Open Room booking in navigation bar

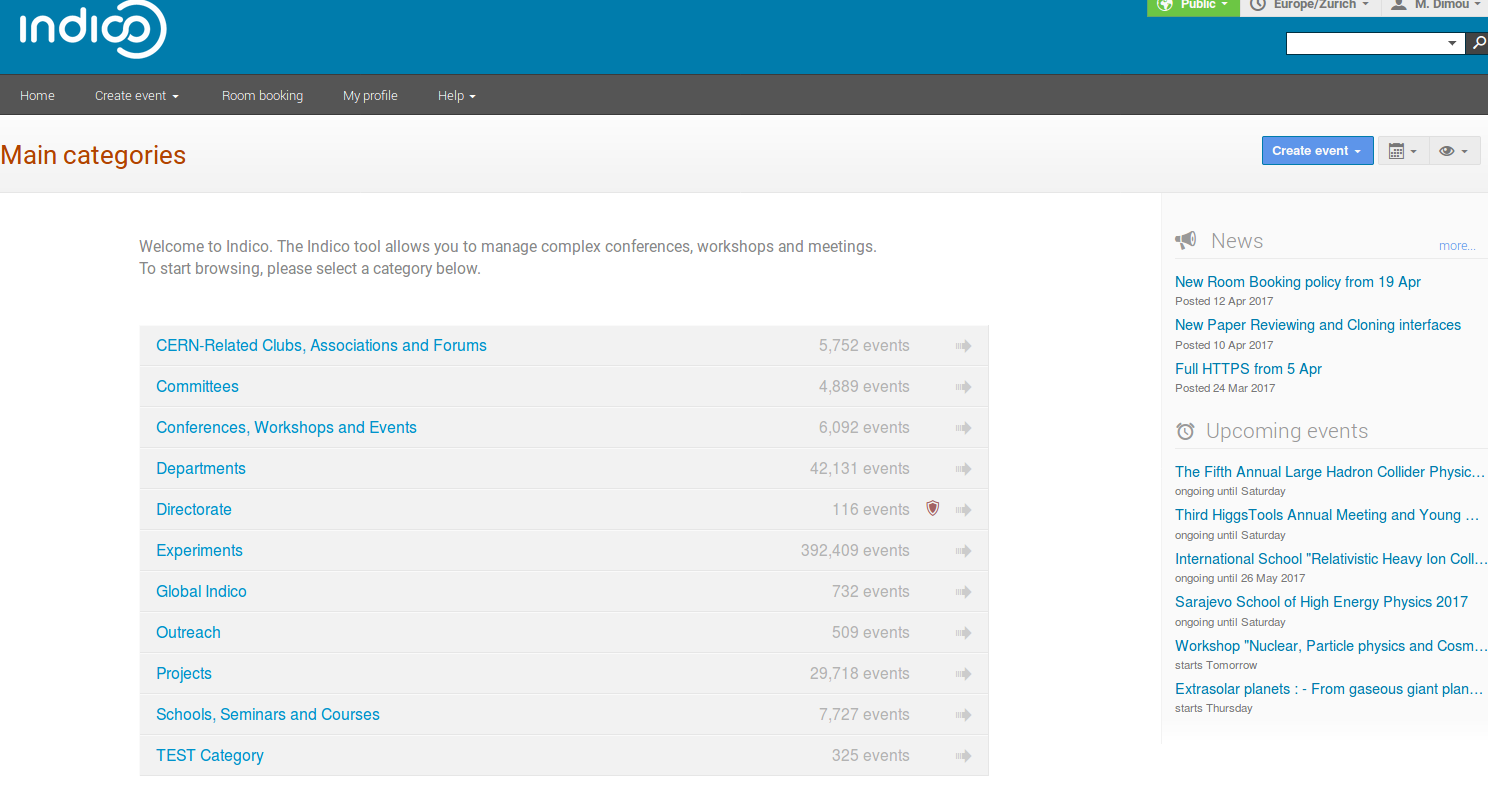[262, 96]
